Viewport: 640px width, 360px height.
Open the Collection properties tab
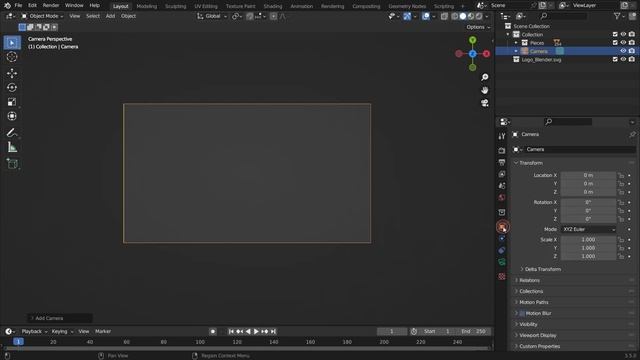pyautogui.click(x=502, y=212)
